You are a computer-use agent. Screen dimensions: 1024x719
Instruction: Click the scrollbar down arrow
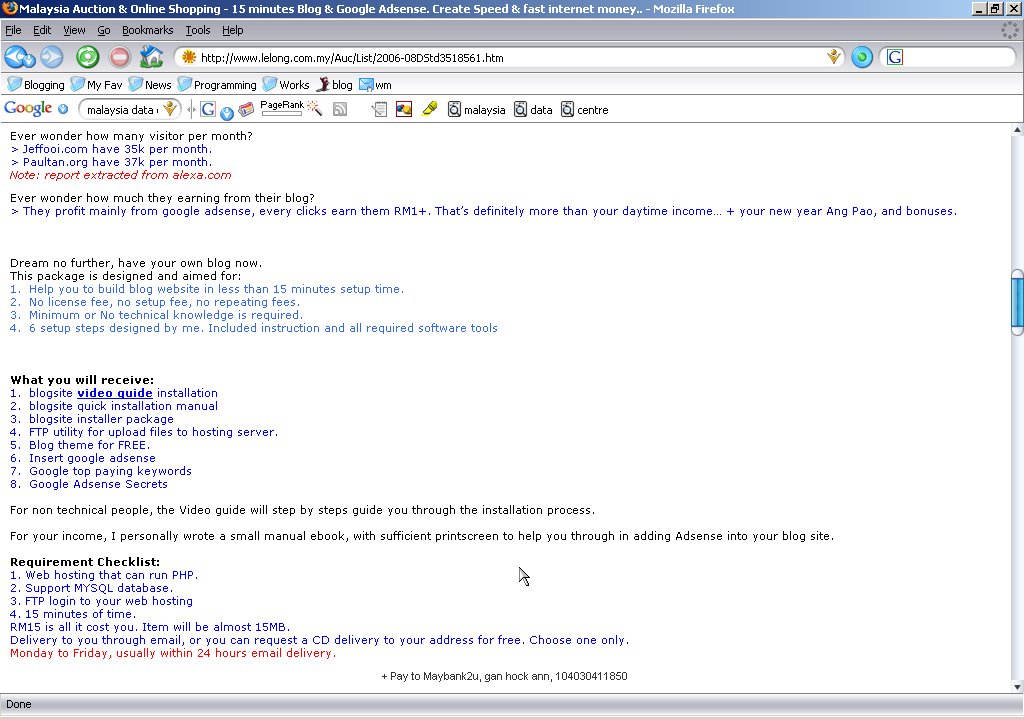[x=1017, y=686]
